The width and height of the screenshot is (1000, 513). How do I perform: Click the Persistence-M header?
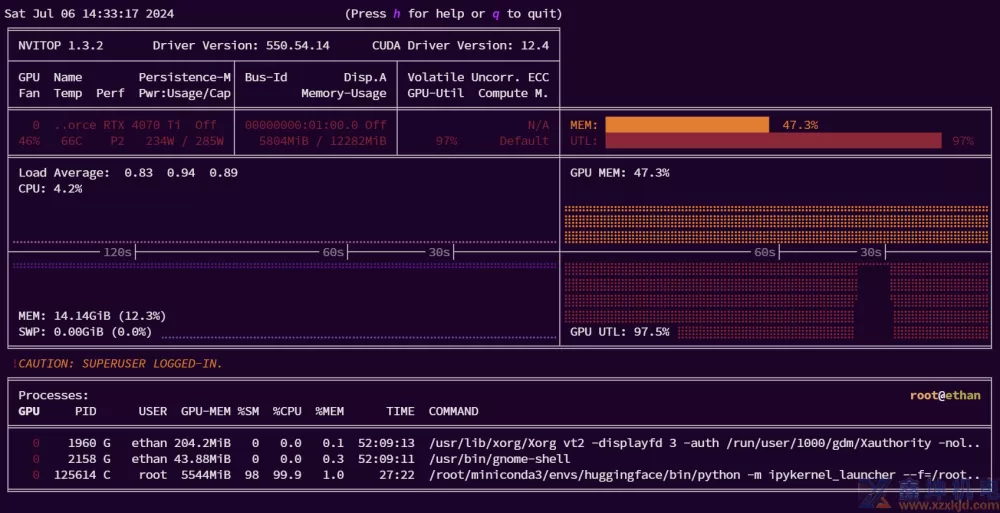185,77
